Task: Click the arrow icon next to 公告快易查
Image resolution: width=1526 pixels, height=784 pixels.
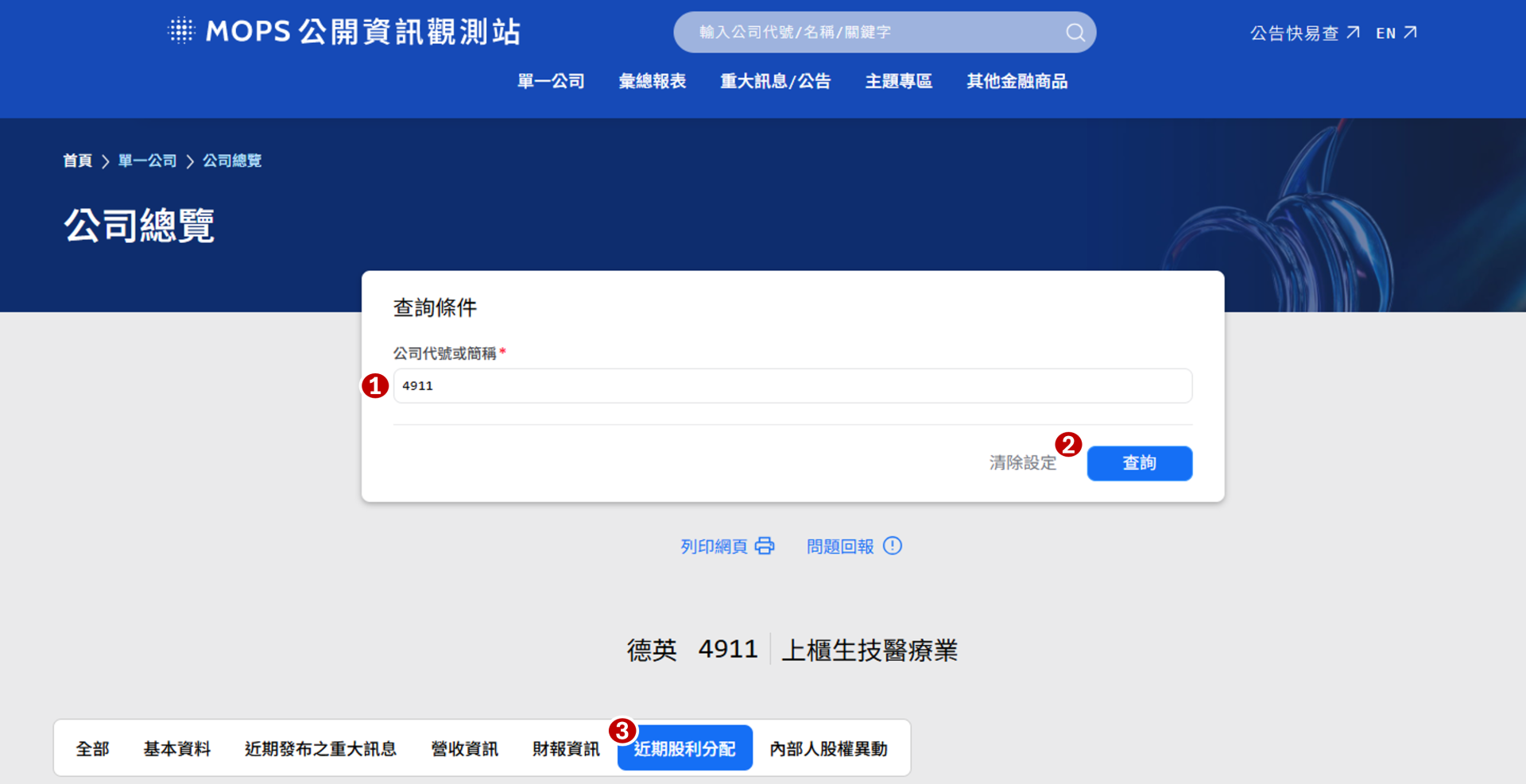Action: pos(1353,33)
